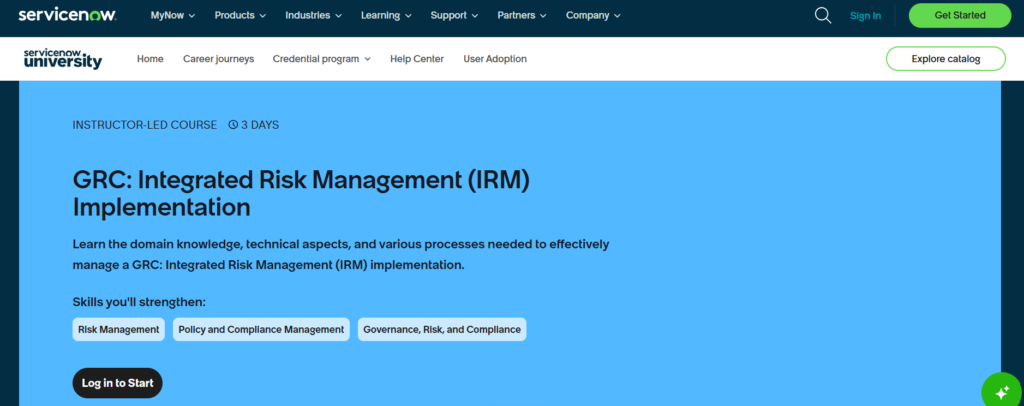
Task: Open the Help Center link
Action: coord(417,59)
